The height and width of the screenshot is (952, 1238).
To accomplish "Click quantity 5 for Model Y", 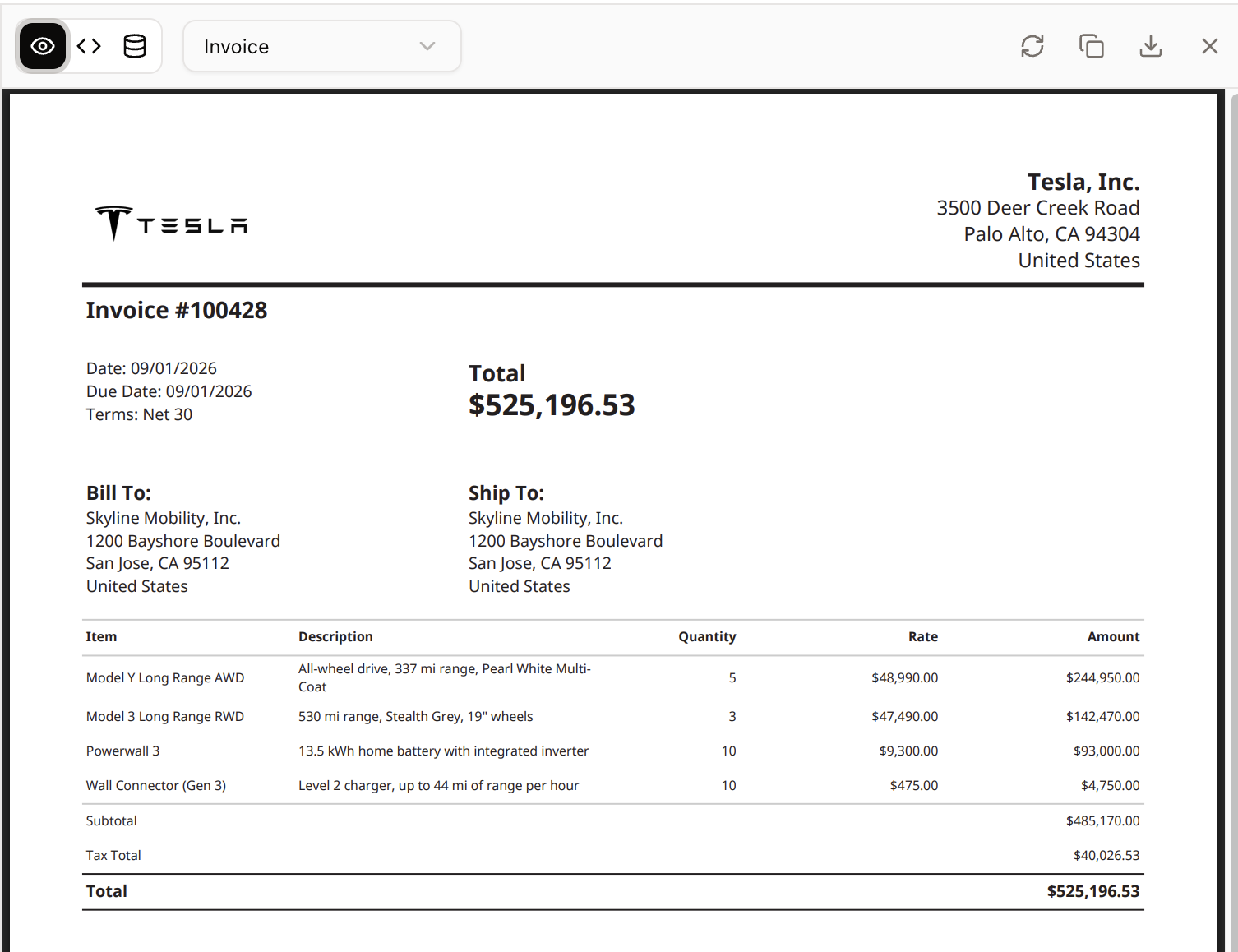I will 732,677.
